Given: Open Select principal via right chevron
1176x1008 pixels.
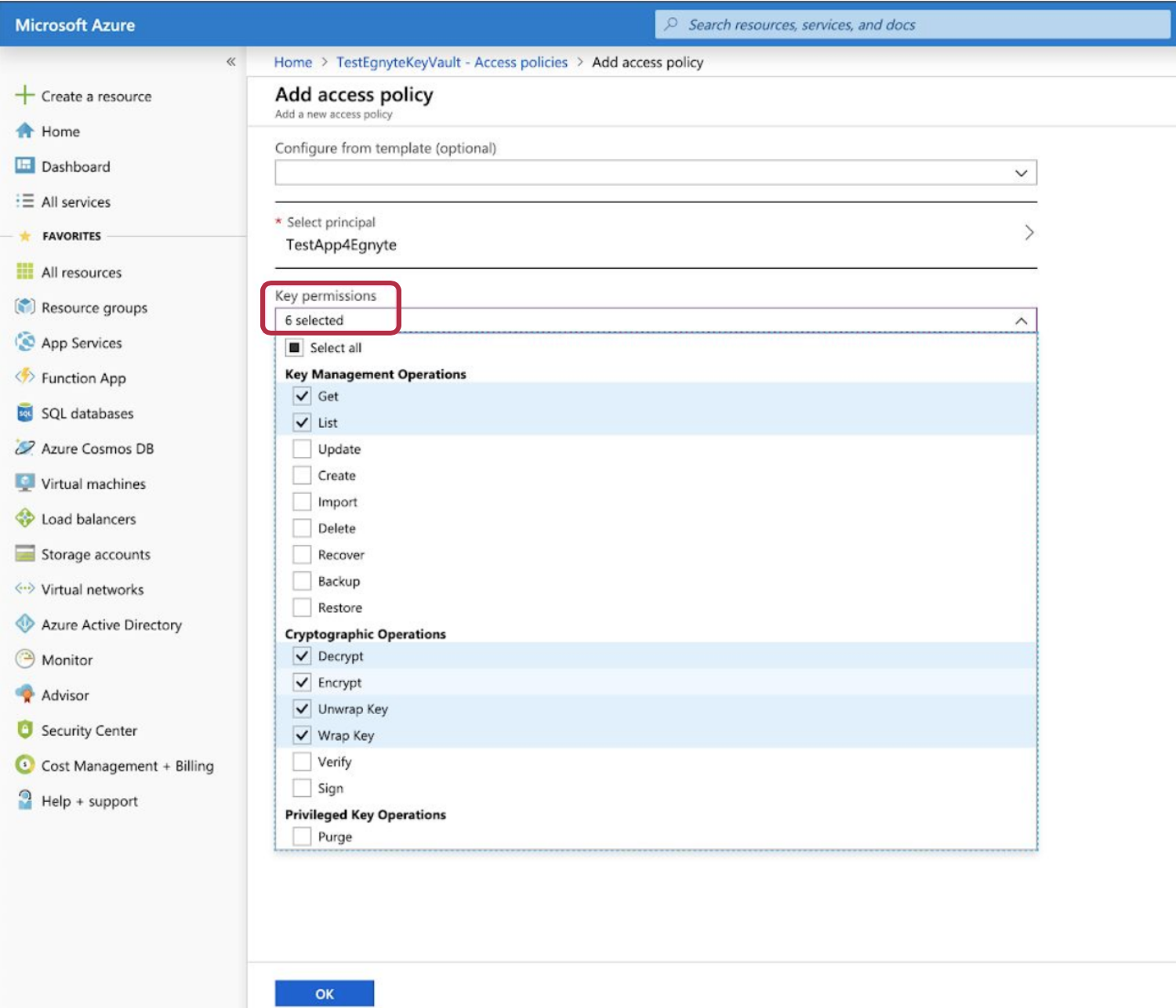Looking at the screenshot, I should click(1029, 233).
